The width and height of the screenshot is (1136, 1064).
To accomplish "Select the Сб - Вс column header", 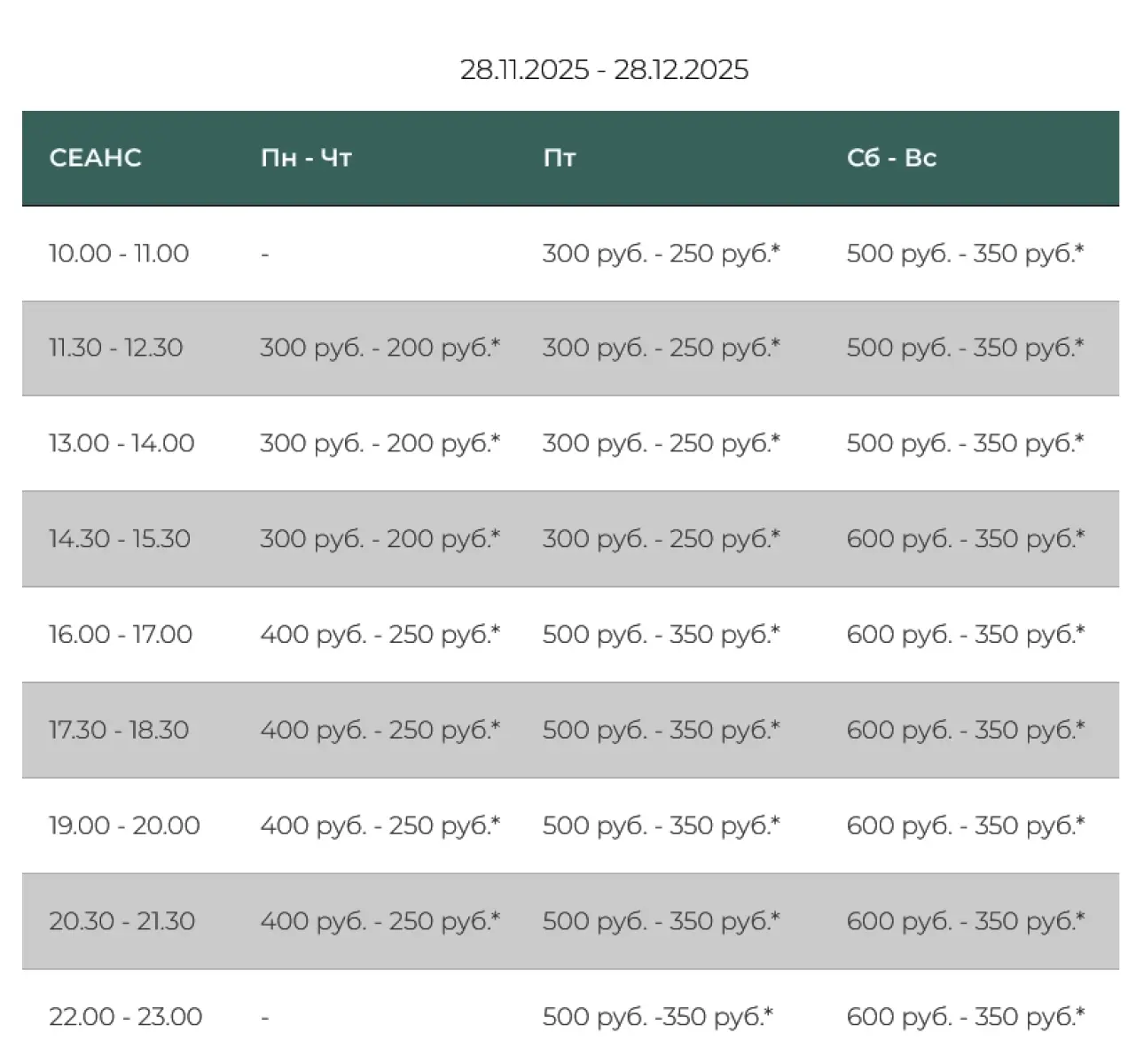I will tap(891, 158).
